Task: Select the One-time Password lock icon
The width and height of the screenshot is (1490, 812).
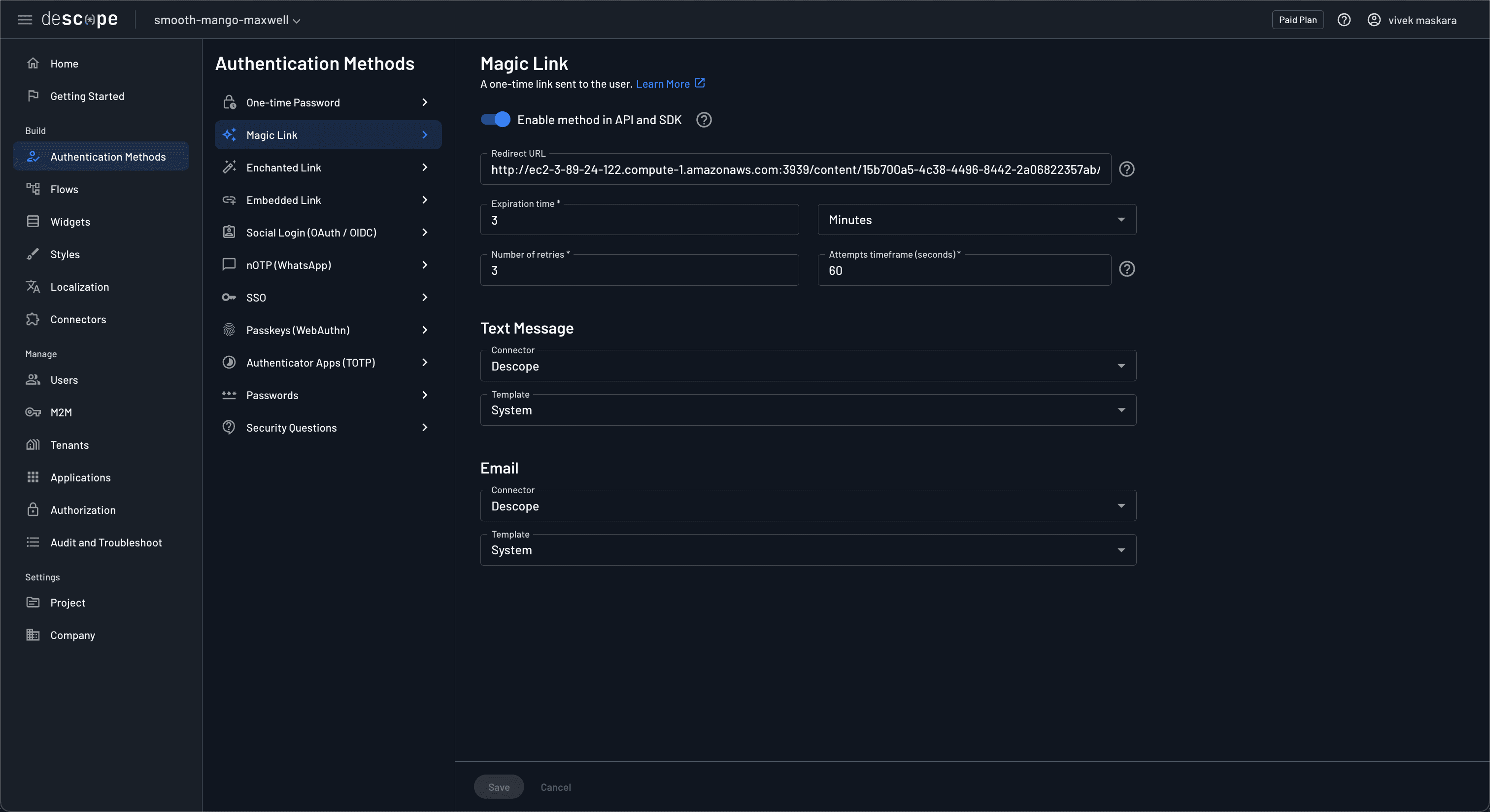Action: (x=229, y=102)
